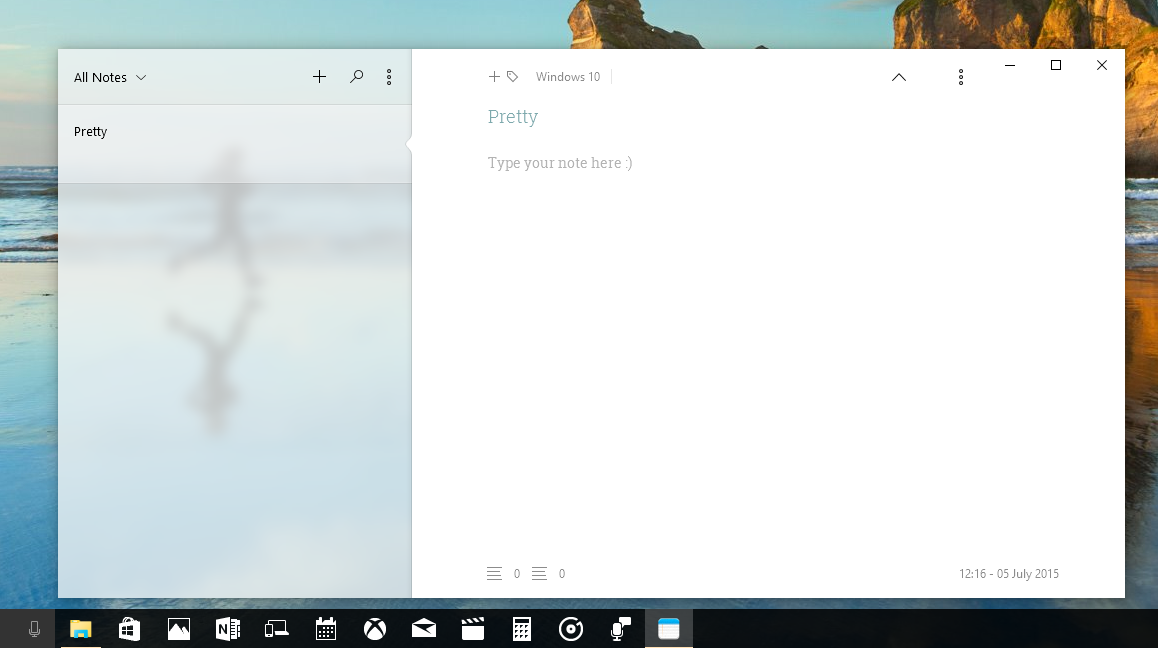Open Voice Recorder from taskbar
Image resolution: width=1158 pixels, height=648 pixels.
pos(620,629)
